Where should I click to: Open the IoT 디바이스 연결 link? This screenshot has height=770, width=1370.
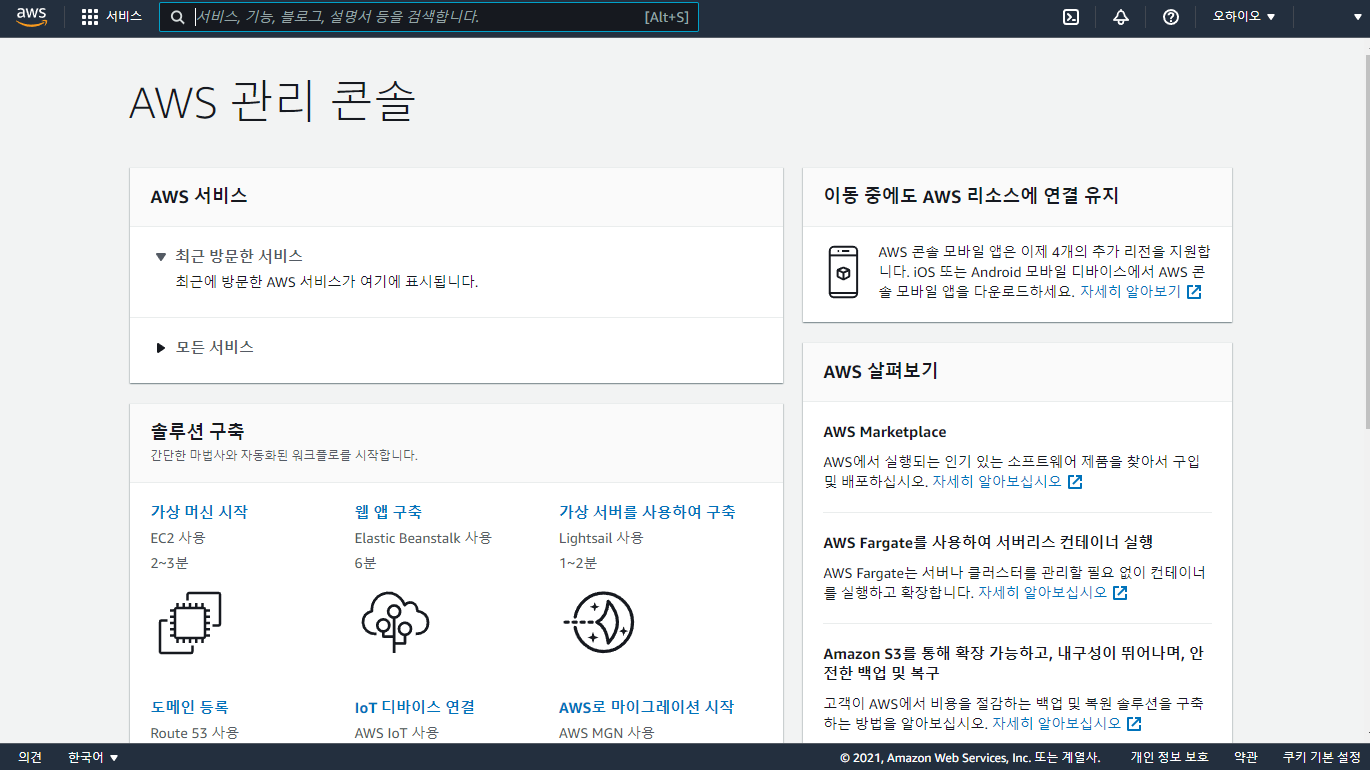pyautogui.click(x=414, y=707)
